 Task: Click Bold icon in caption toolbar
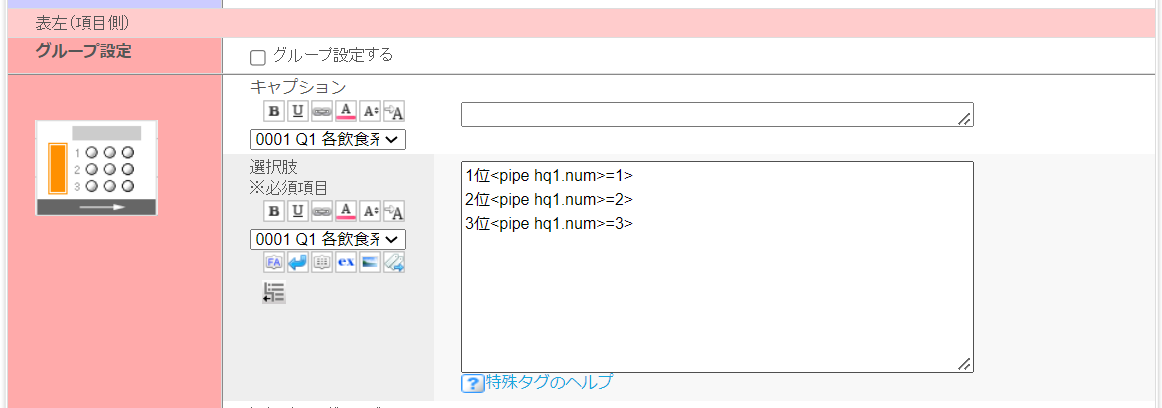pos(273,111)
